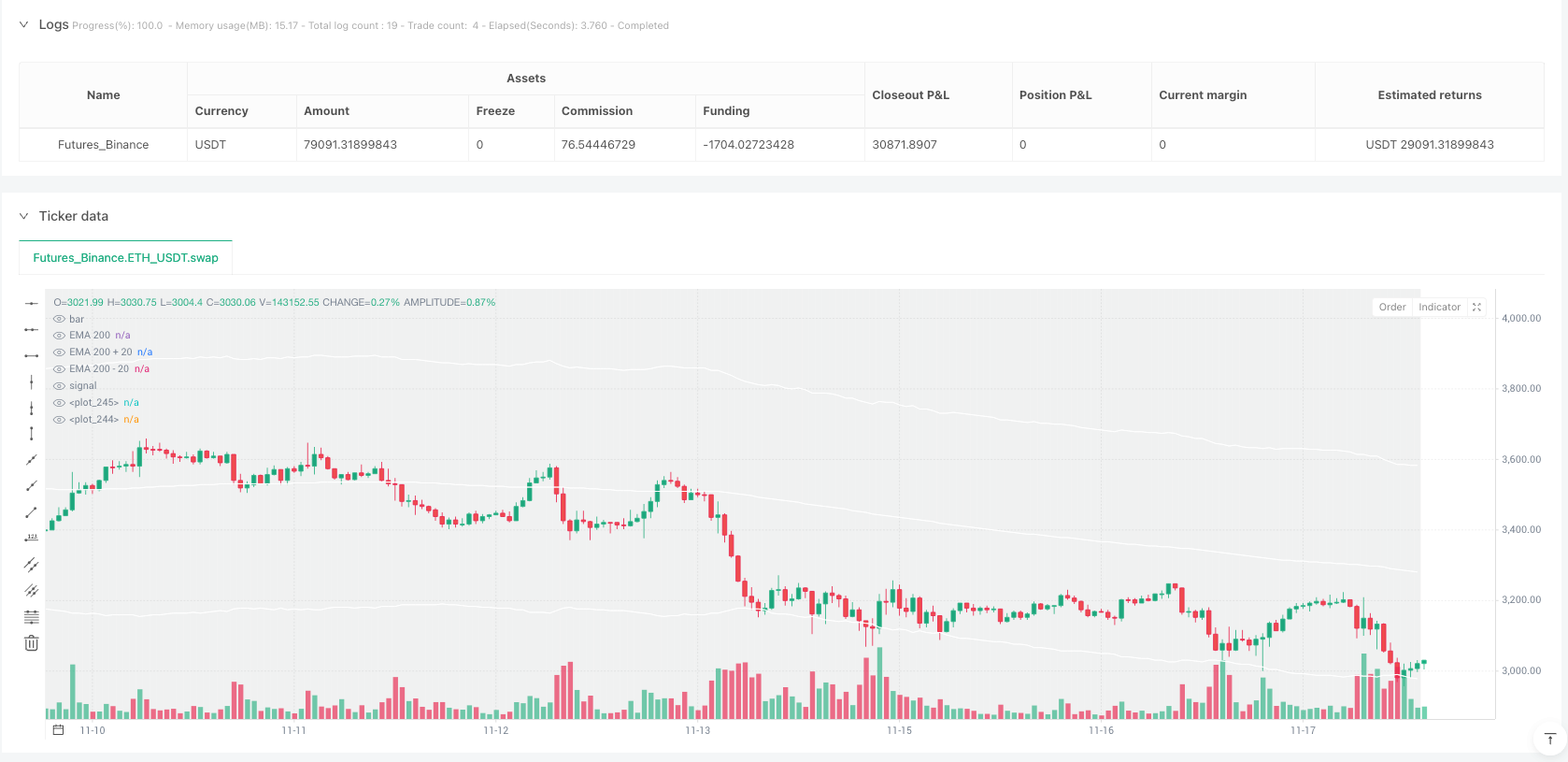Click the estimated returns USDT 29091.31899843
Screen dimensions: 1568x762
tap(1430, 145)
